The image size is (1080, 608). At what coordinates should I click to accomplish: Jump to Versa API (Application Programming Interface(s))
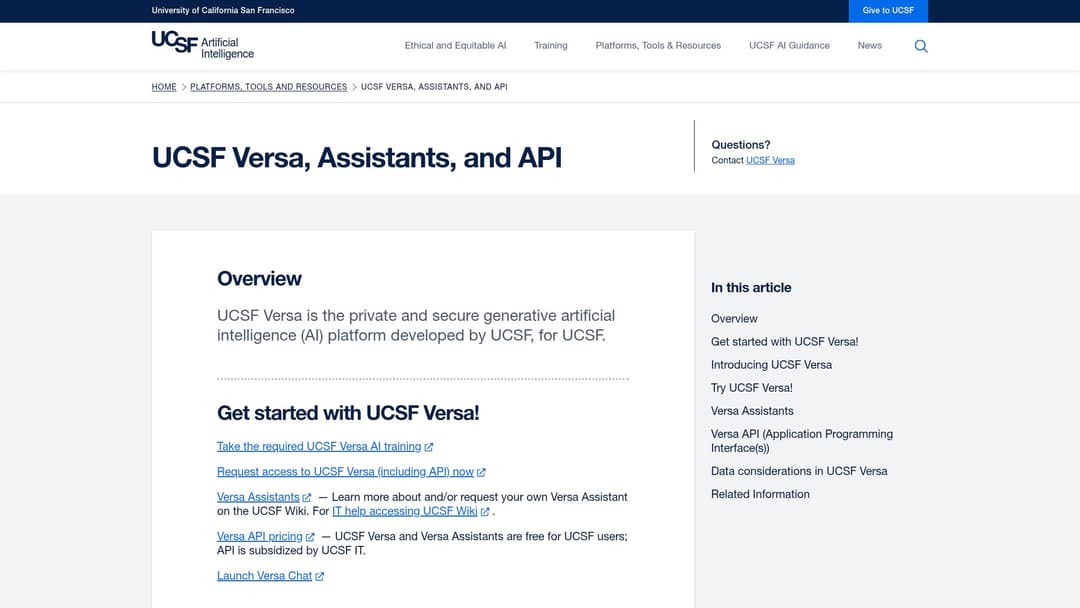(802, 441)
